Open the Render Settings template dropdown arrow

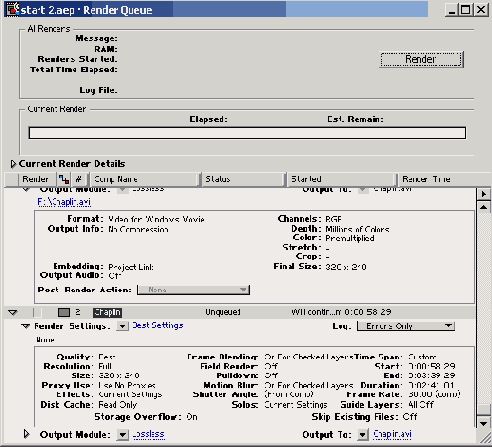[x=122, y=326]
